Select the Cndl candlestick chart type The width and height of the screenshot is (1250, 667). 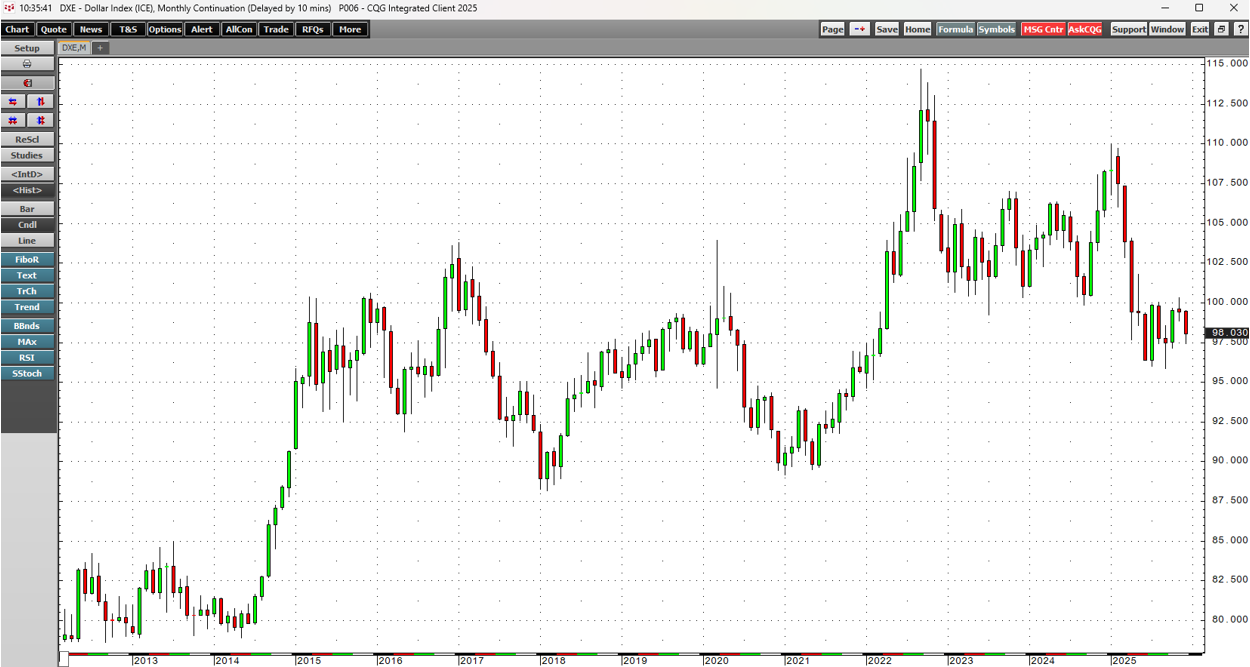27,225
